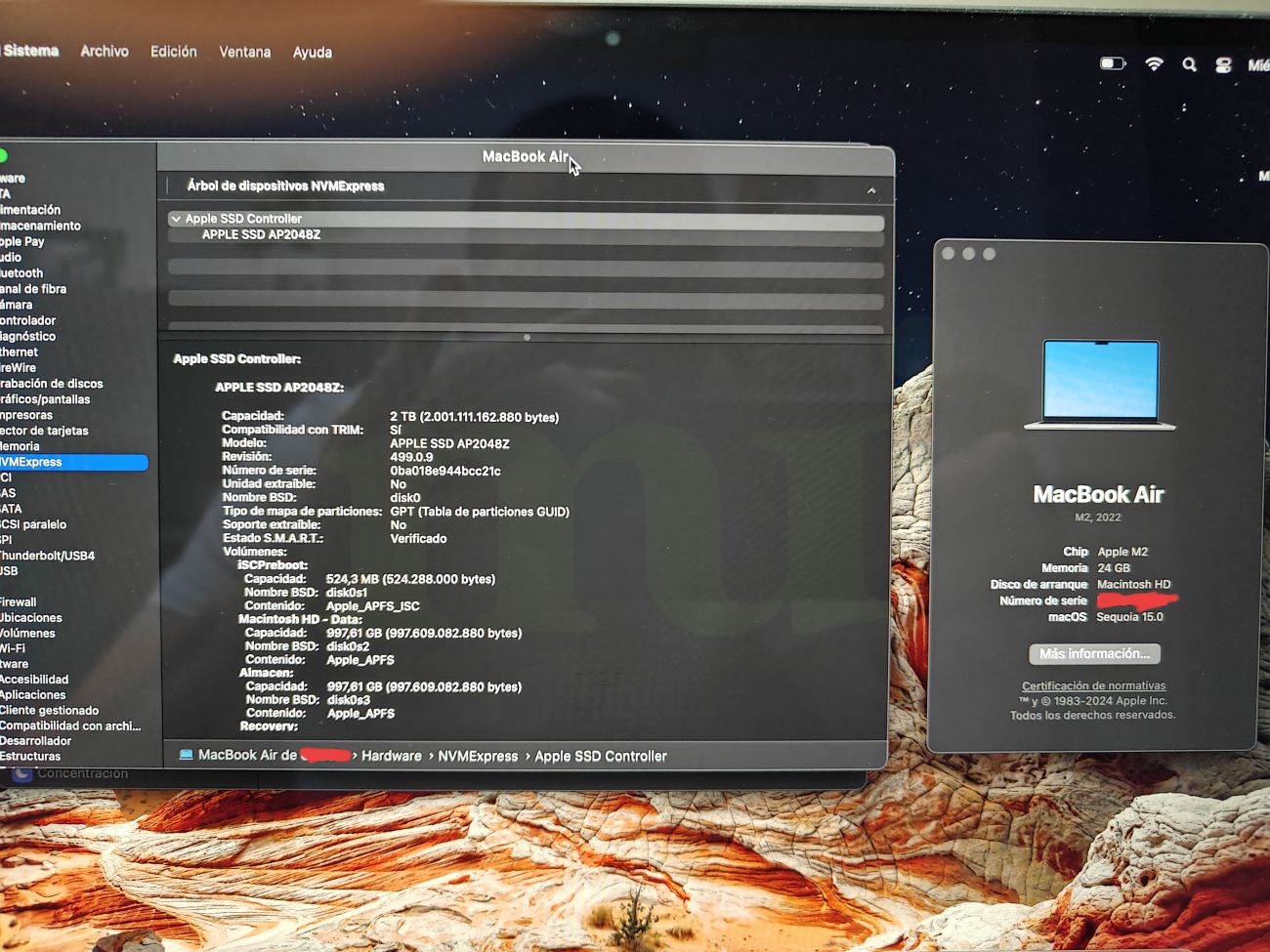Image resolution: width=1270 pixels, height=952 pixels.
Task: Select Wi-Fi in the sidebar
Action: coord(13,648)
